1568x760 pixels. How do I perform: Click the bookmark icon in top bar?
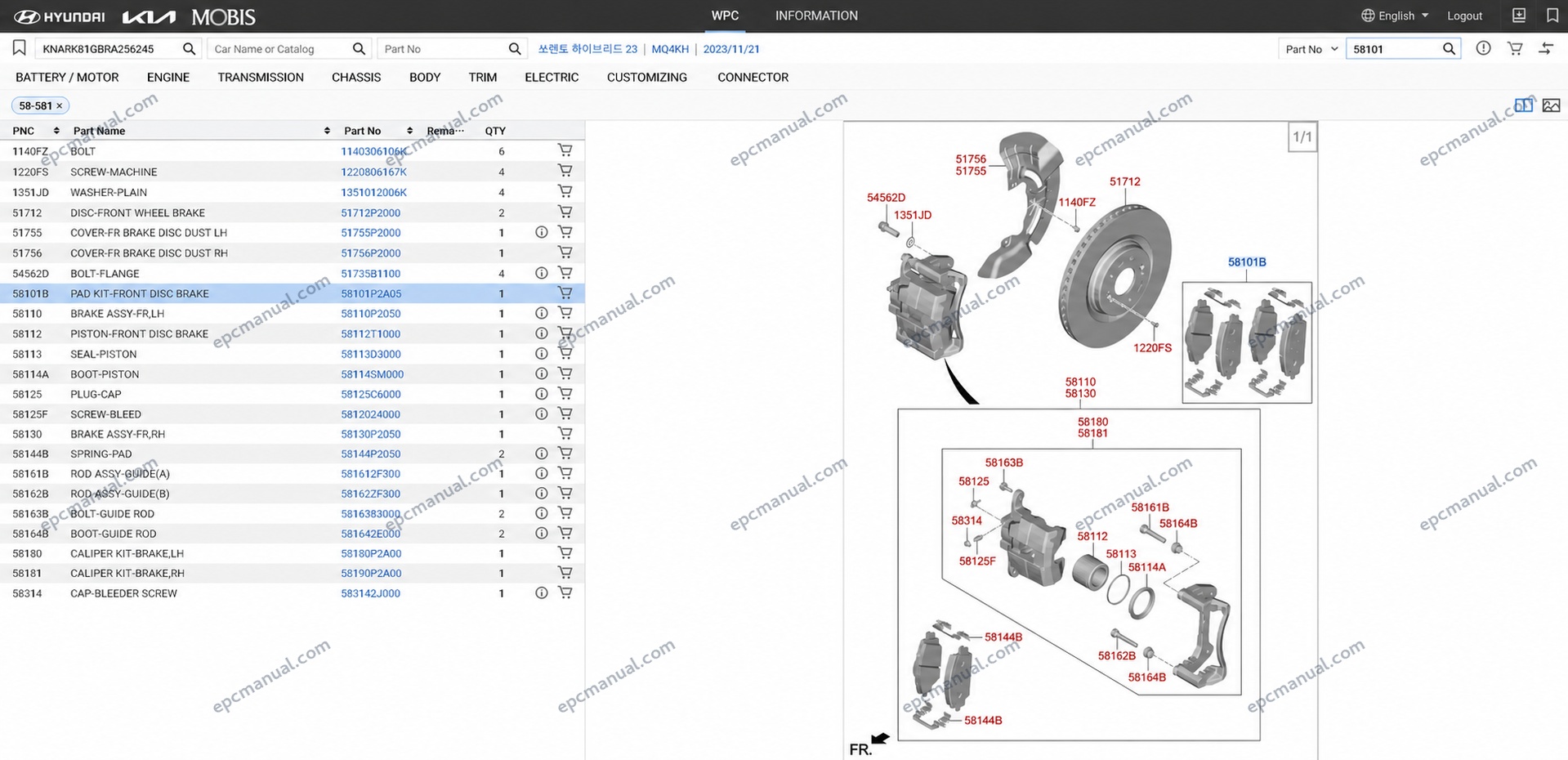(1552, 16)
